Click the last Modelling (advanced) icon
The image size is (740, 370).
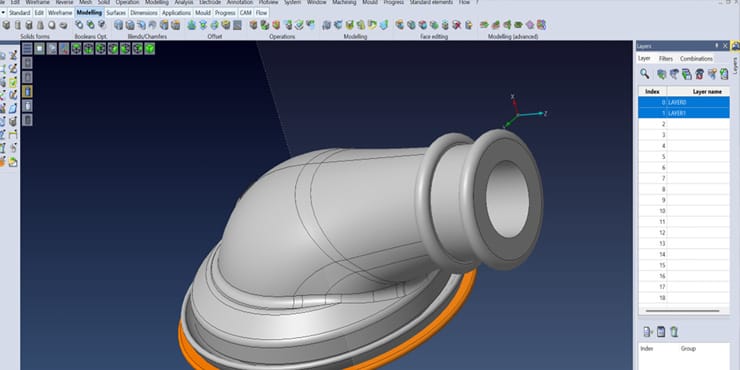(x=541, y=25)
